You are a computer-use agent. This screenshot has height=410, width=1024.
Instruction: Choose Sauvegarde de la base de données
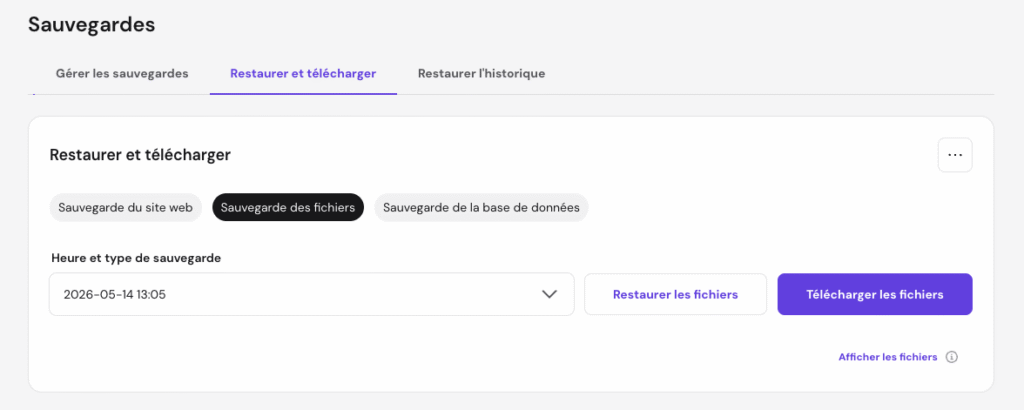pos(481,208)
